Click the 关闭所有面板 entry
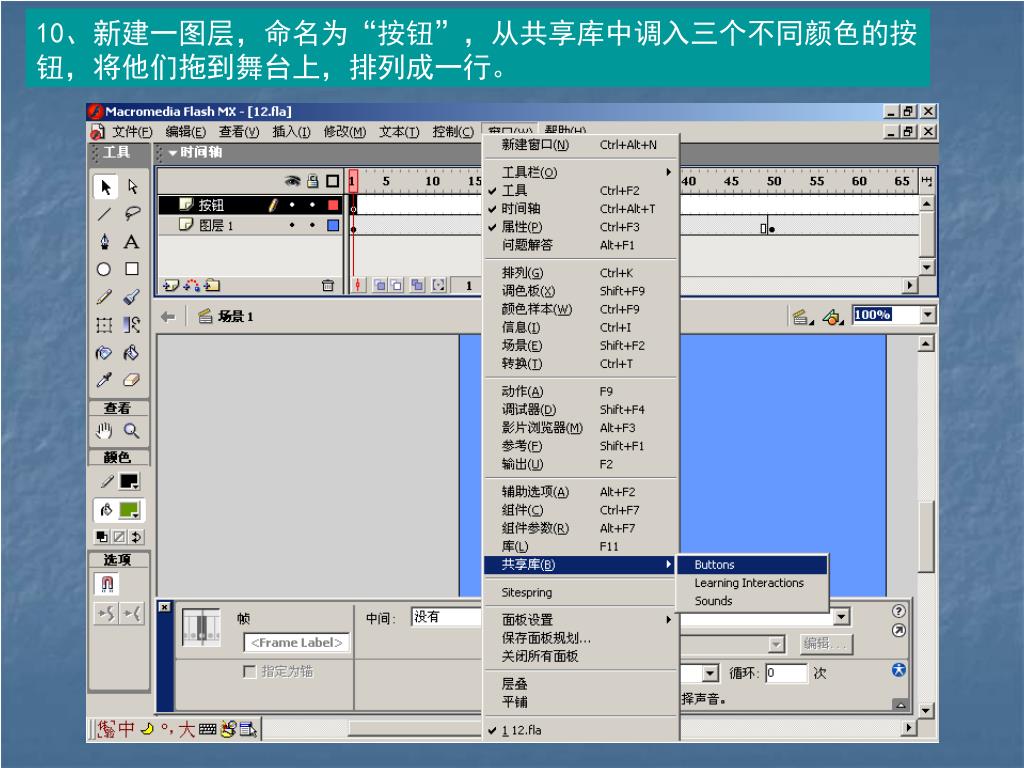This screenshot has width=1024, height=768. [x=581, y=656]
